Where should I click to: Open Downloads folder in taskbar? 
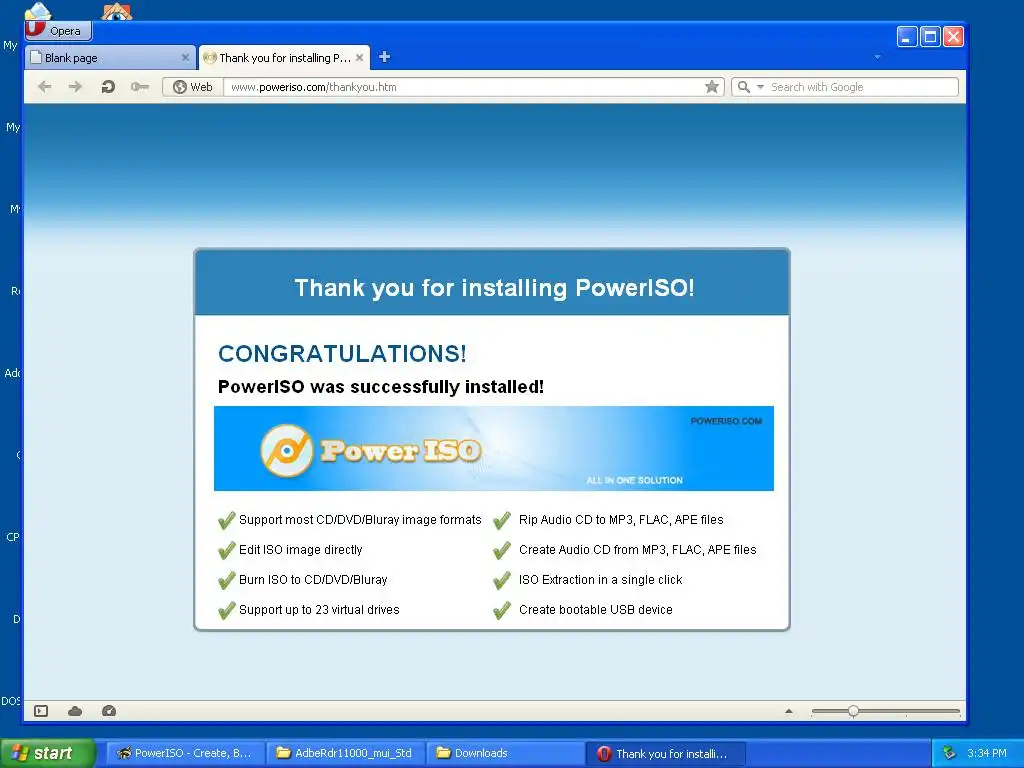pyautogui.click(x=505, y=753)
